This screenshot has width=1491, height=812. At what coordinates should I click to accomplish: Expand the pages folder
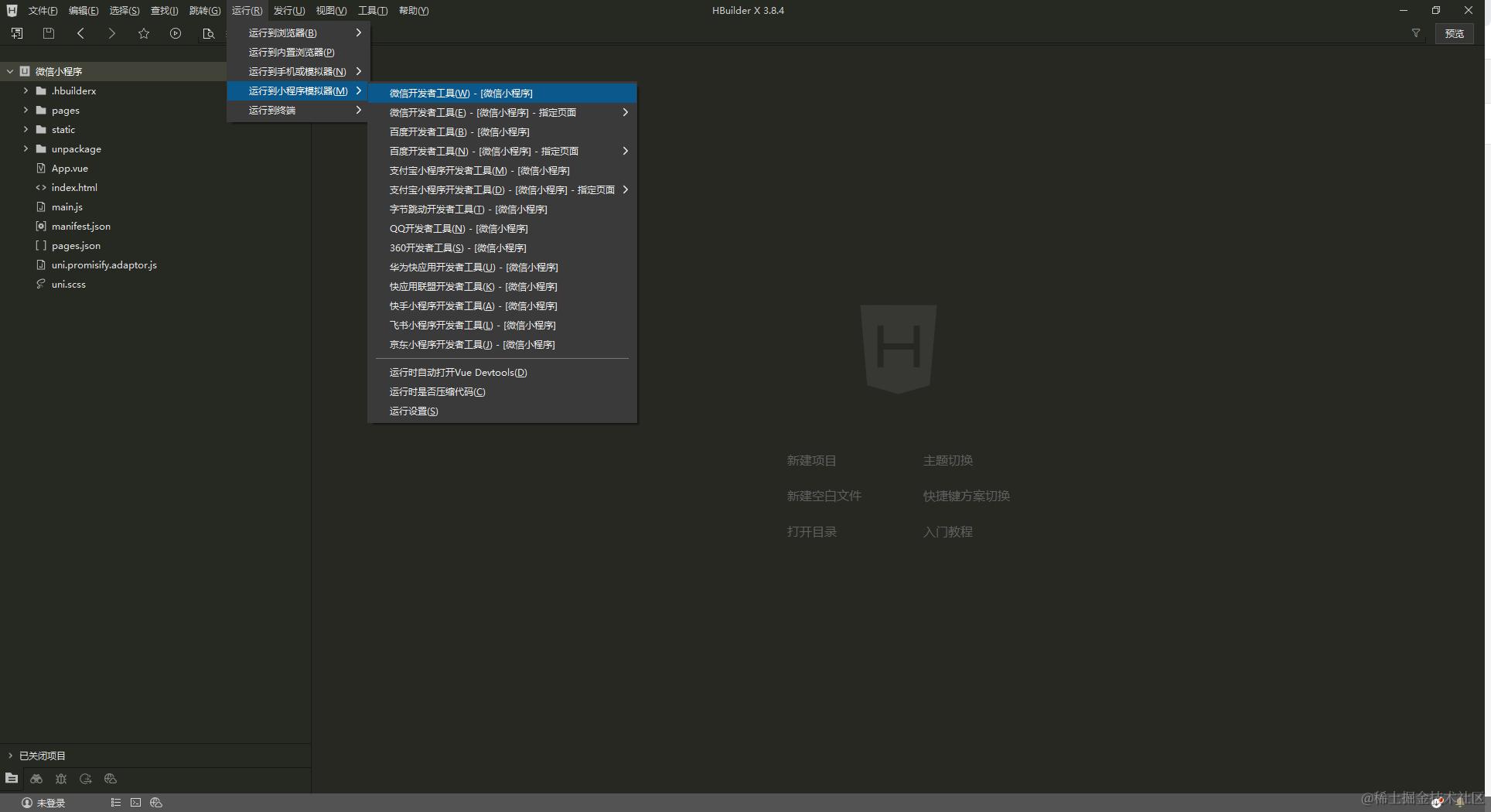click(24, 110)
